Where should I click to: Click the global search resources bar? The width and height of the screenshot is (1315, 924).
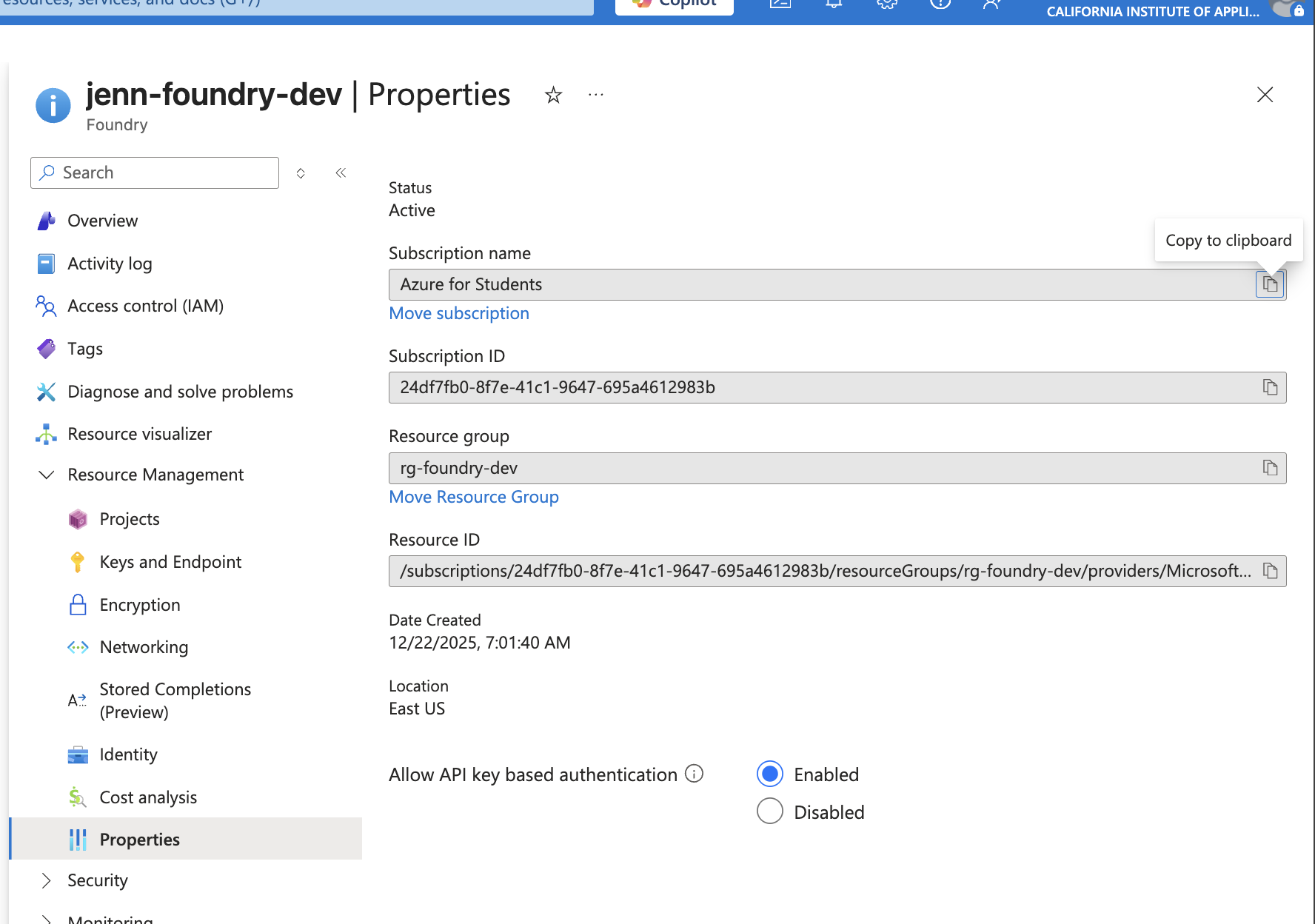coord(296,6)
